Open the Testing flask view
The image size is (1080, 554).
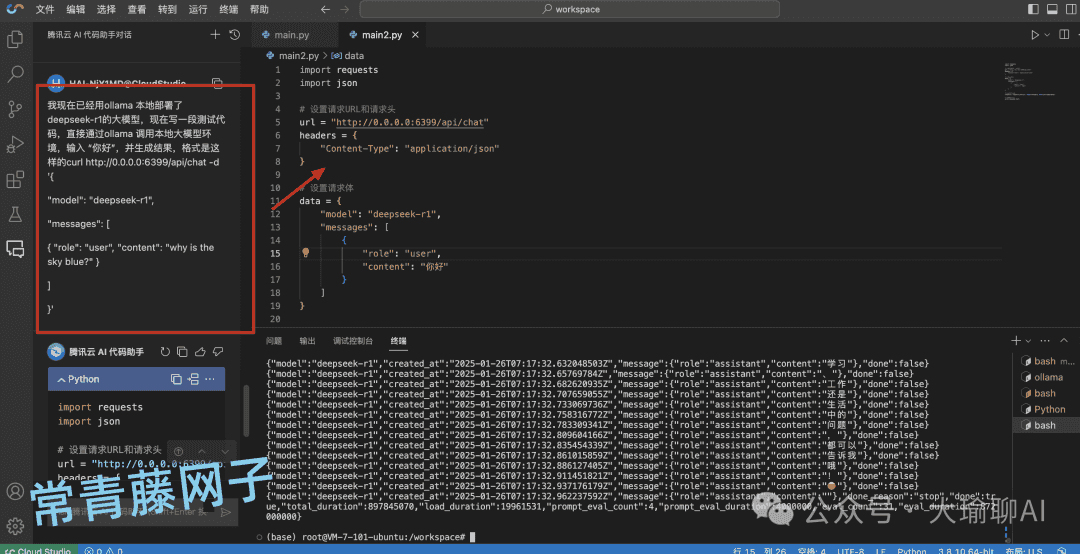pyautogui.click(x=15, y=214)
